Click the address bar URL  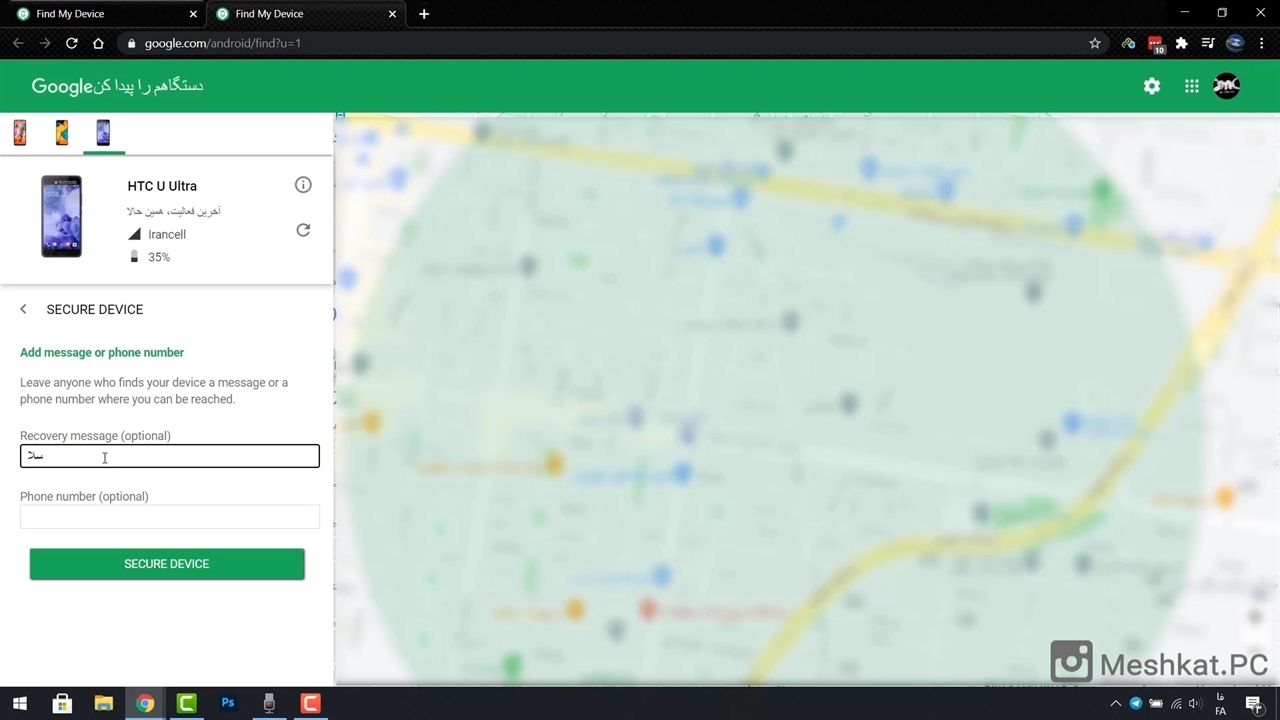[x=222, y=43]
